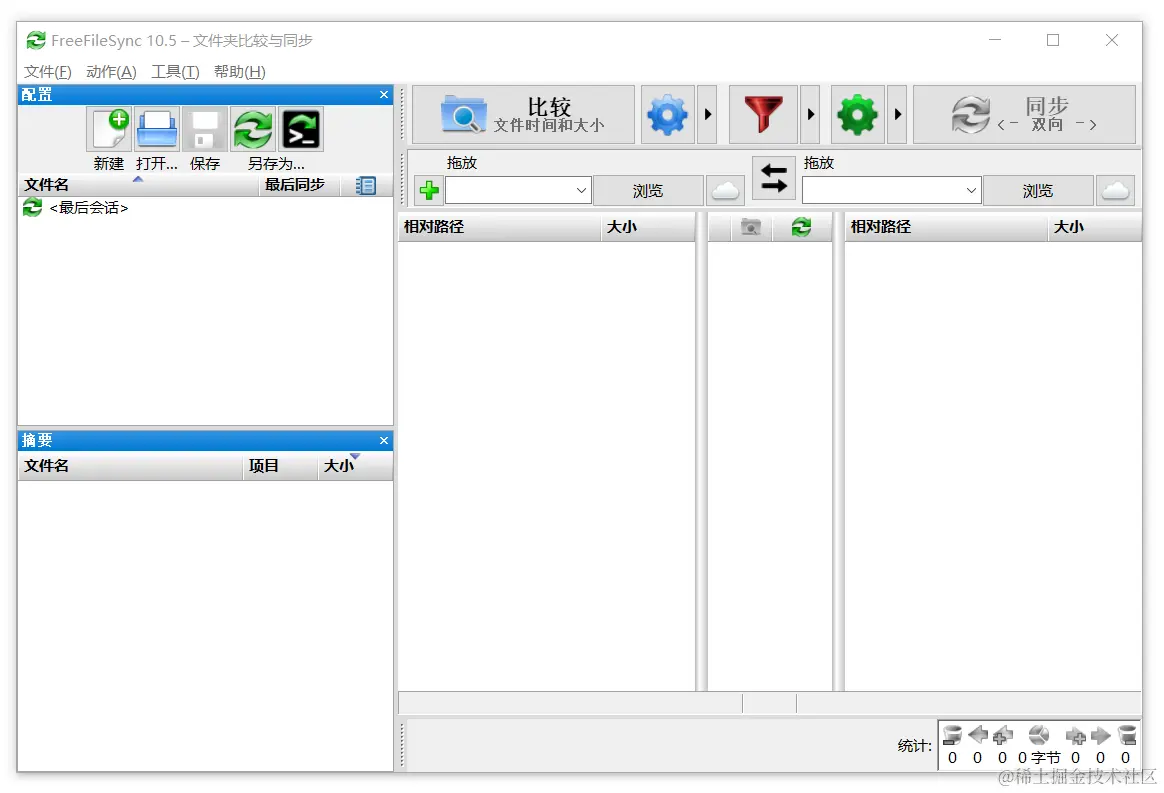Click the middle column green sync action icon
Screen dimensions: 1164x793
click(x=801, y=227)
